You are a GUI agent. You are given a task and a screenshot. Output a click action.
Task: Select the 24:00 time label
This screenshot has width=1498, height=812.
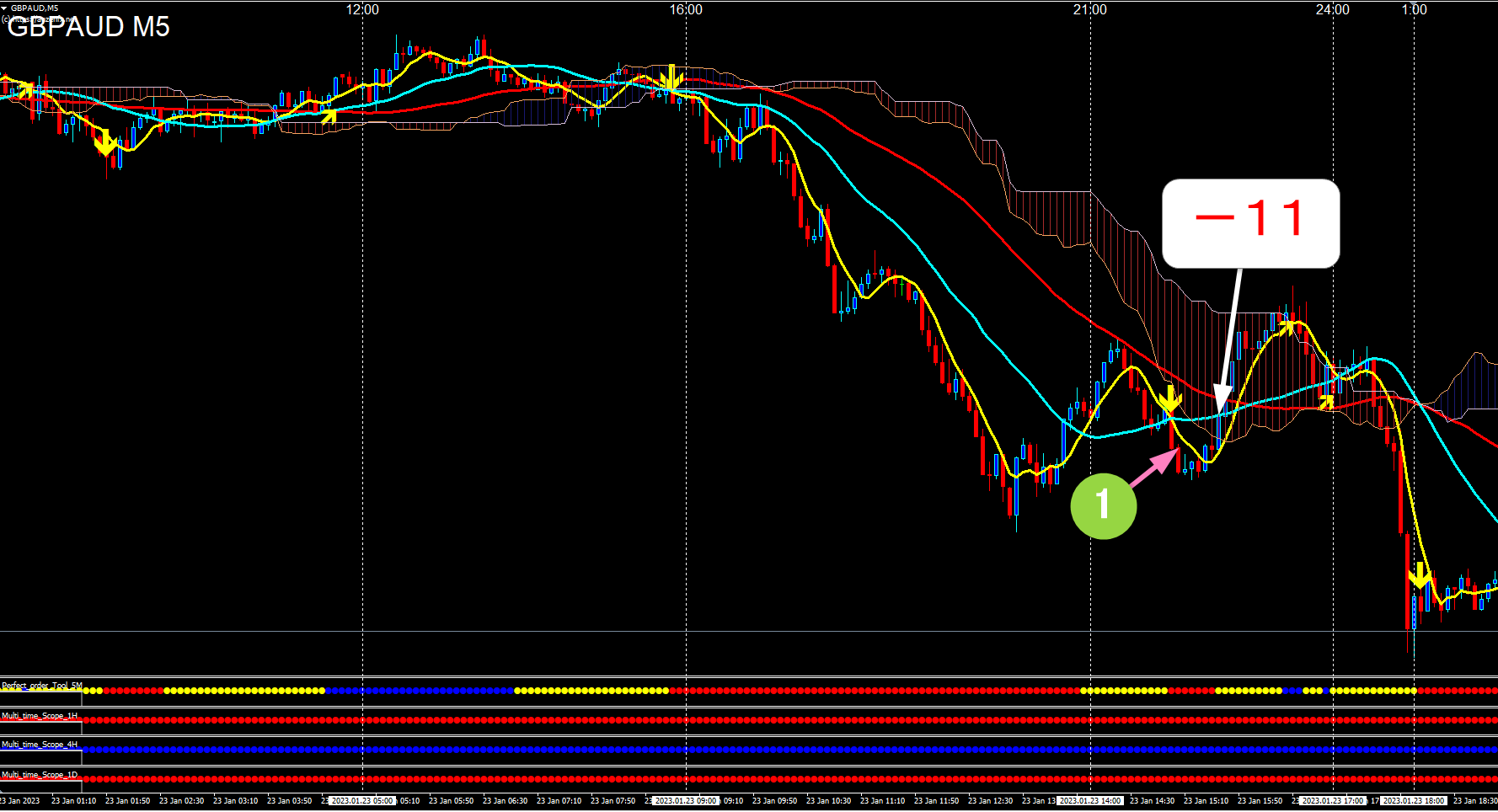(x=1333, y=9)
